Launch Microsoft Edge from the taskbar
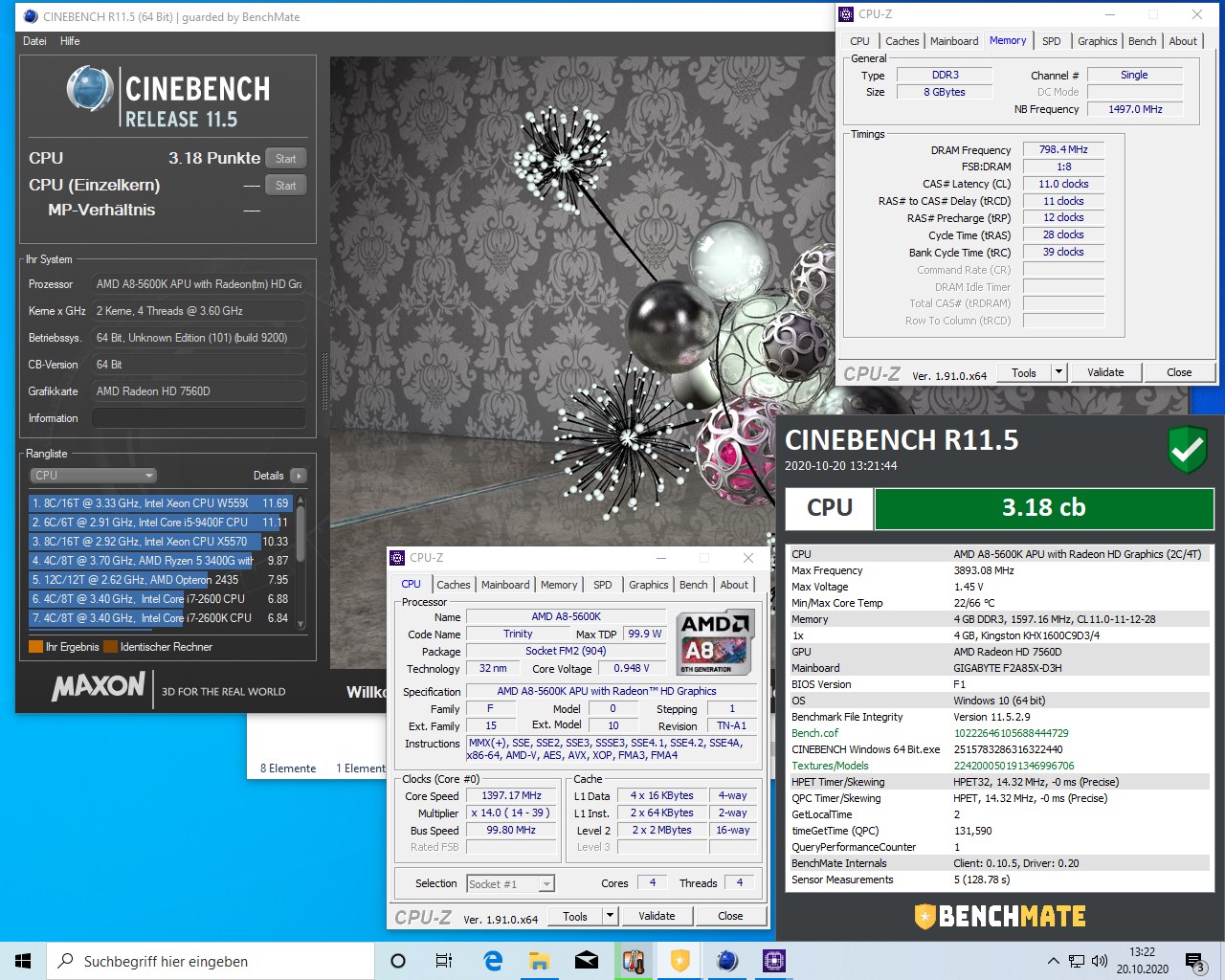Screen dimensions: 1225x980 tap(493, 961)
